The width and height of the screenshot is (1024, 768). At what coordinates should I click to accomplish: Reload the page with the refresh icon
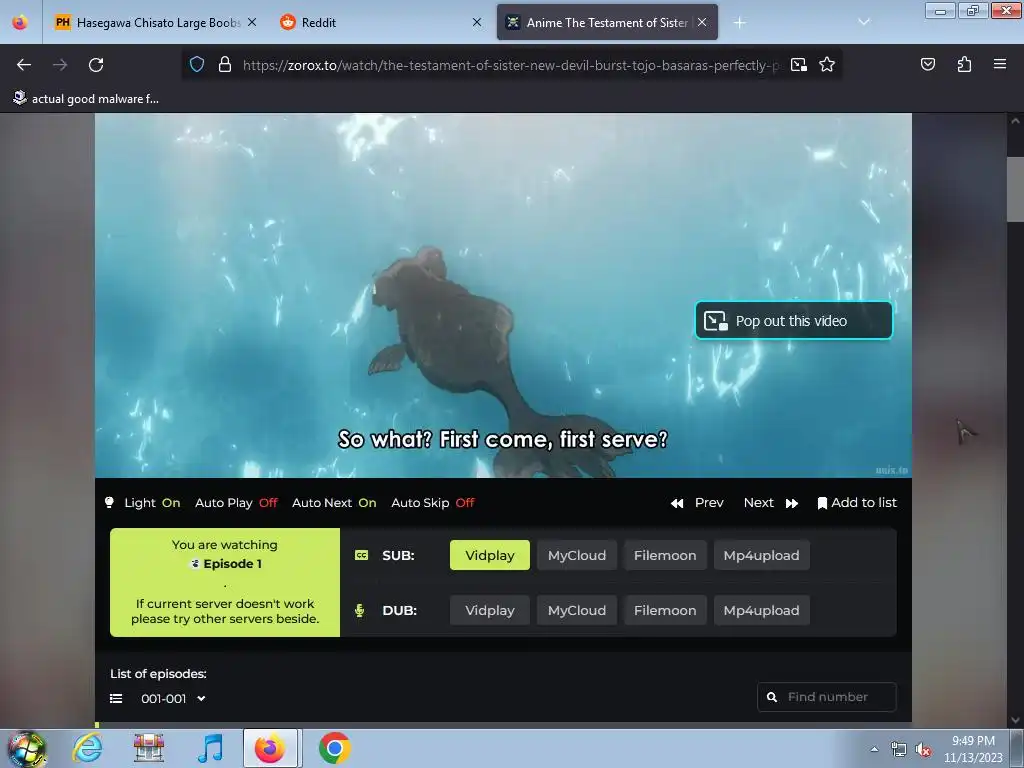coord(96,65)
